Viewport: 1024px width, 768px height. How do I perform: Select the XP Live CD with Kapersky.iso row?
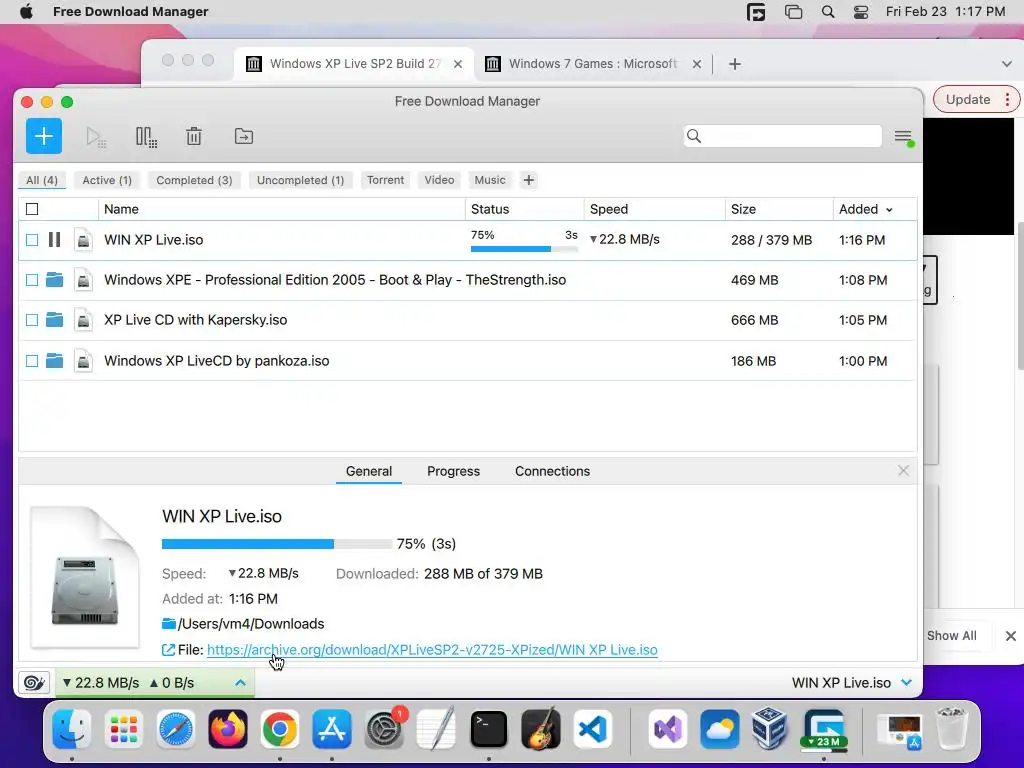click(x=468, y=320)
